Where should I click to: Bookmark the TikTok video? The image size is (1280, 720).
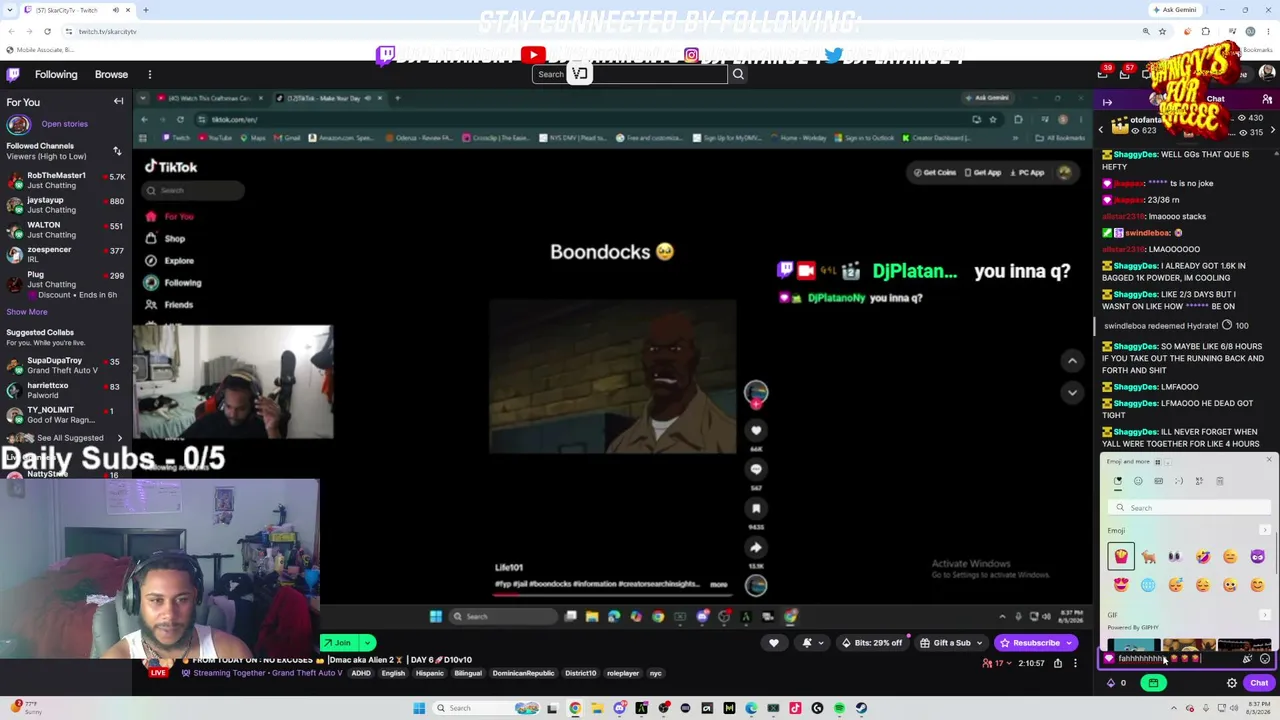click(x=756, y=508)
